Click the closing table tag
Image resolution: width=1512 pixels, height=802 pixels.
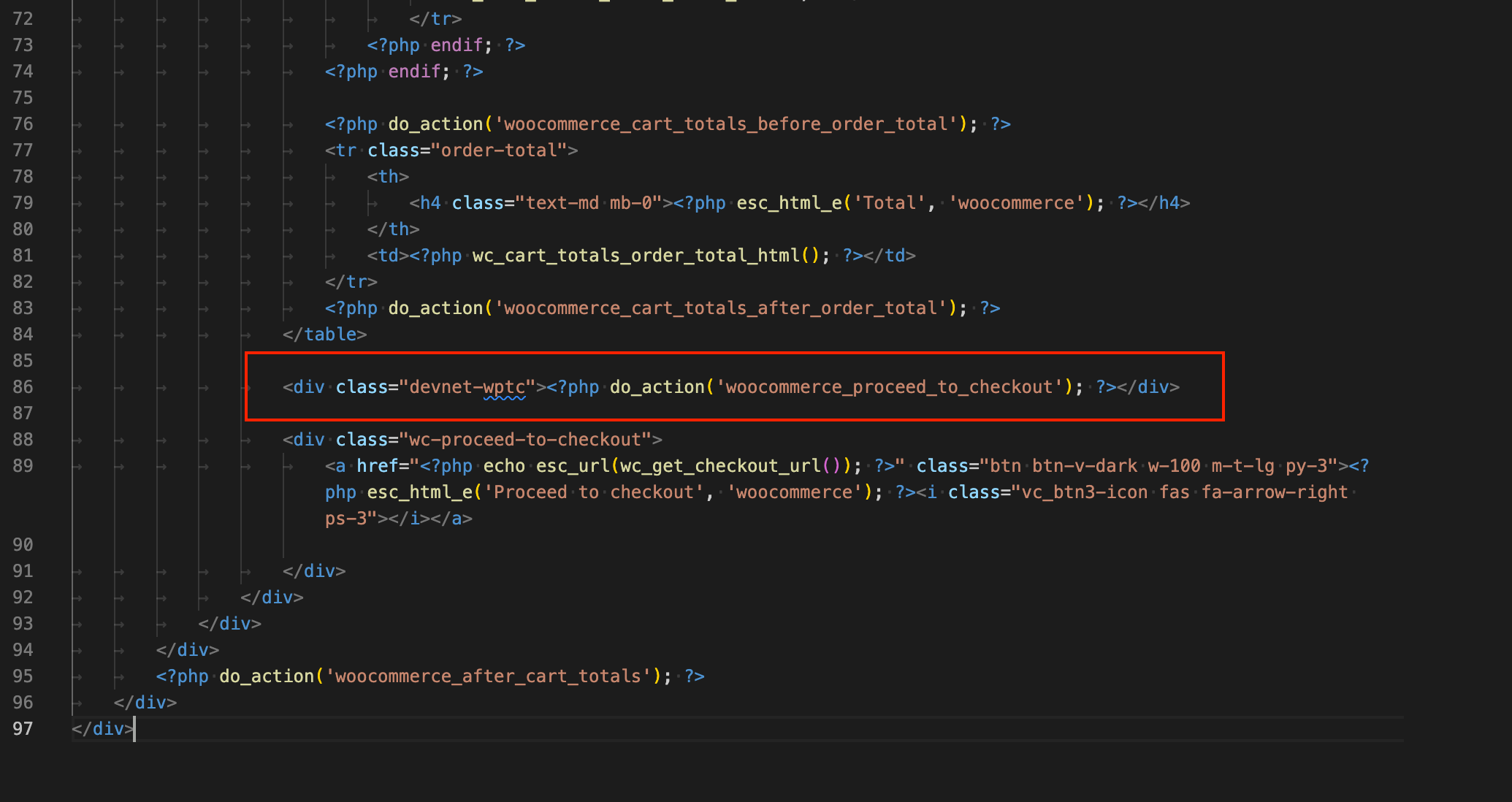[324, 335]
